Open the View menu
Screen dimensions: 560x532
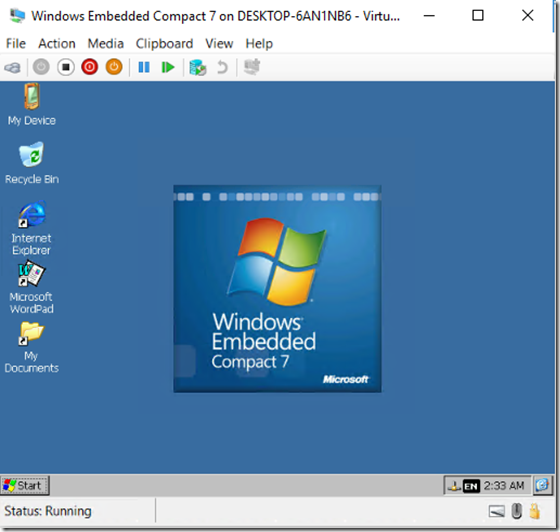pyautogui.click(x=219, y=44)
